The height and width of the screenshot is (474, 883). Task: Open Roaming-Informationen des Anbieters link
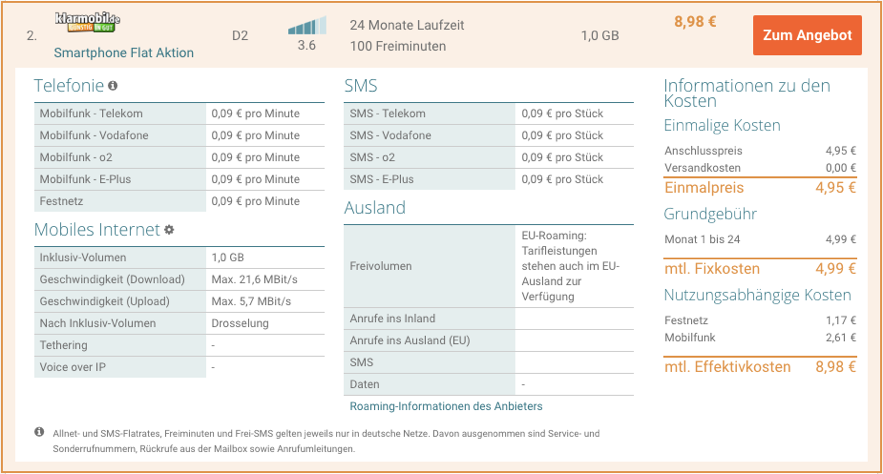point(445,406)
